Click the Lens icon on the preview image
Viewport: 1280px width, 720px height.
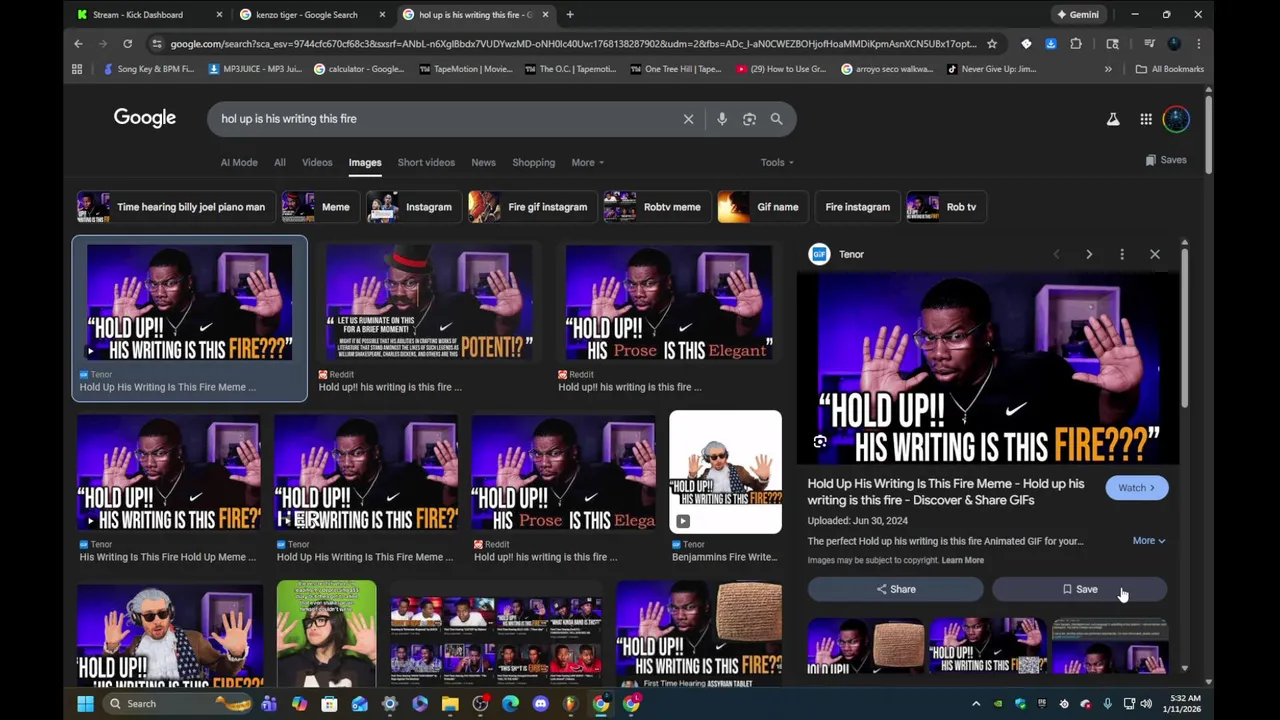pos(820,442)
